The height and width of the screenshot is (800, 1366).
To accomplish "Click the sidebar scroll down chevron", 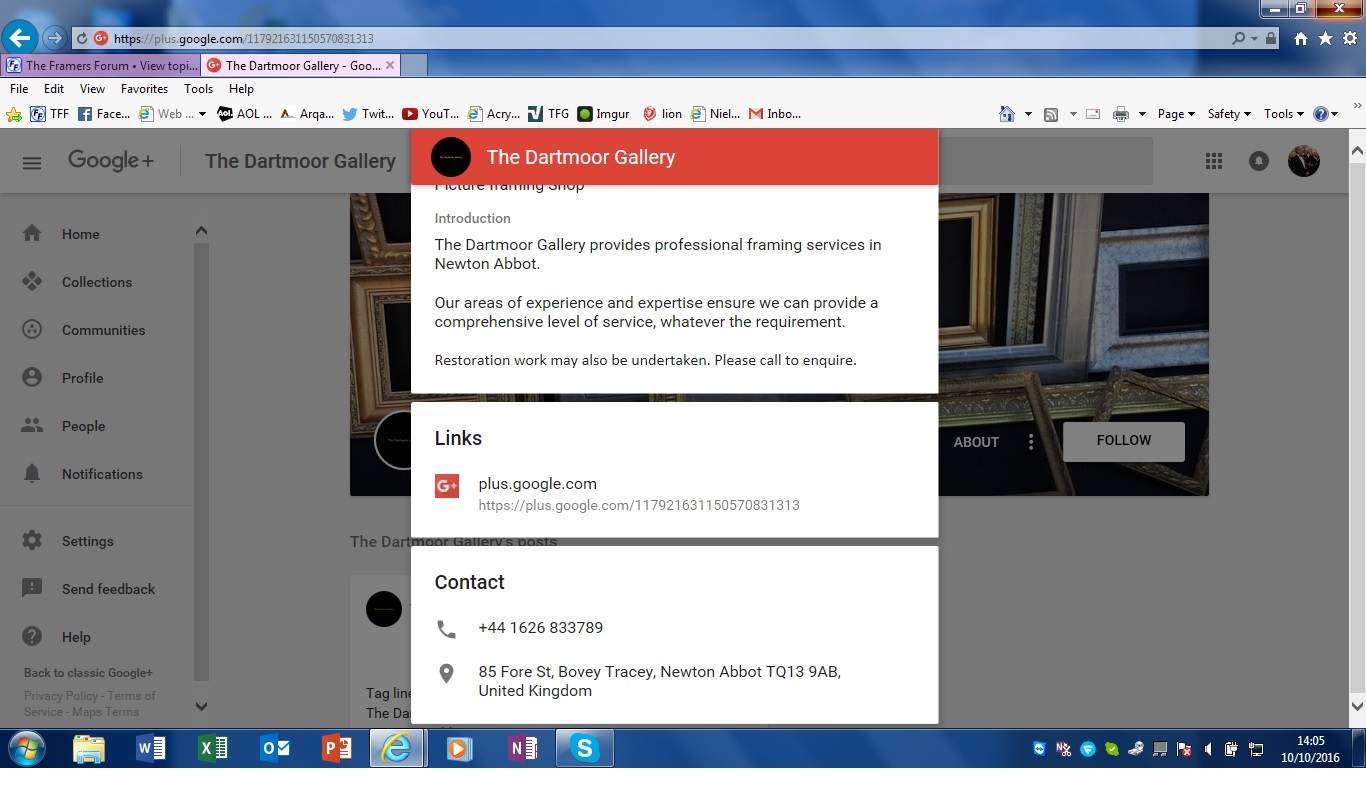I will 201,706.
